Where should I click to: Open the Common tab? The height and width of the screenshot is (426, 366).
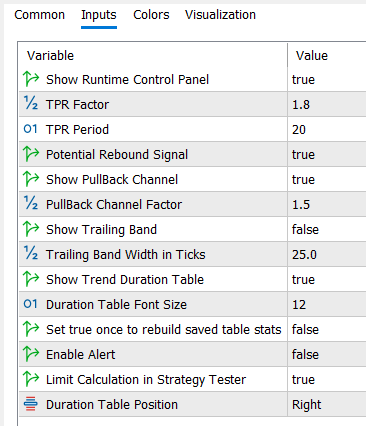[39, 15]
